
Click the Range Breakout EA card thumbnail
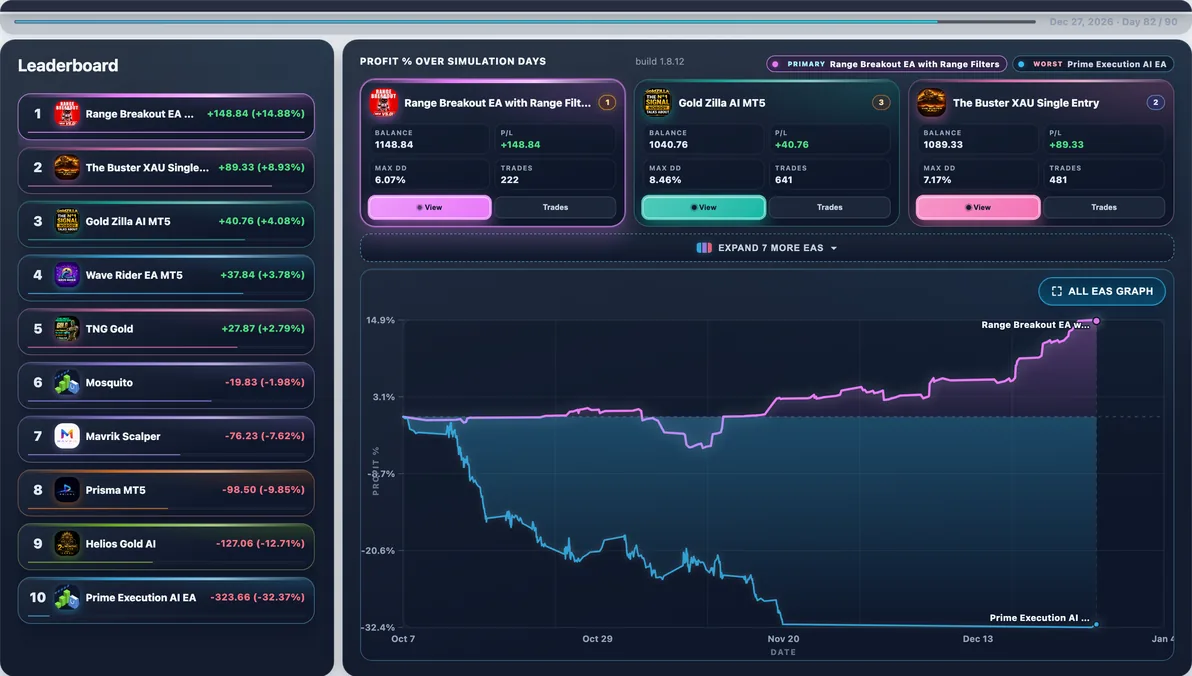[383, 103]
